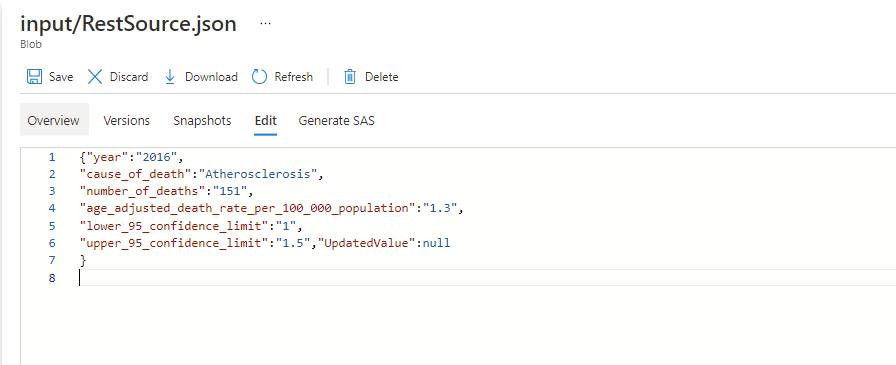Click the "2016" value in editor
The height and width of the screenshot is (365, 896).
pos(157,157)
